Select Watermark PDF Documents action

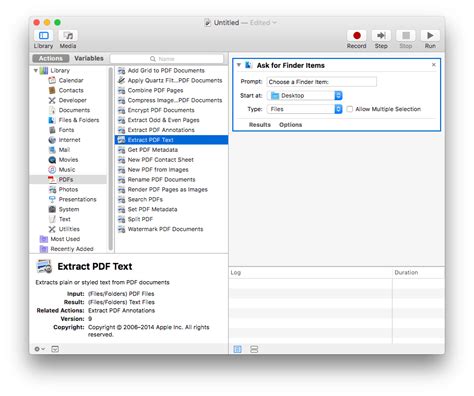tap(165, 229)
